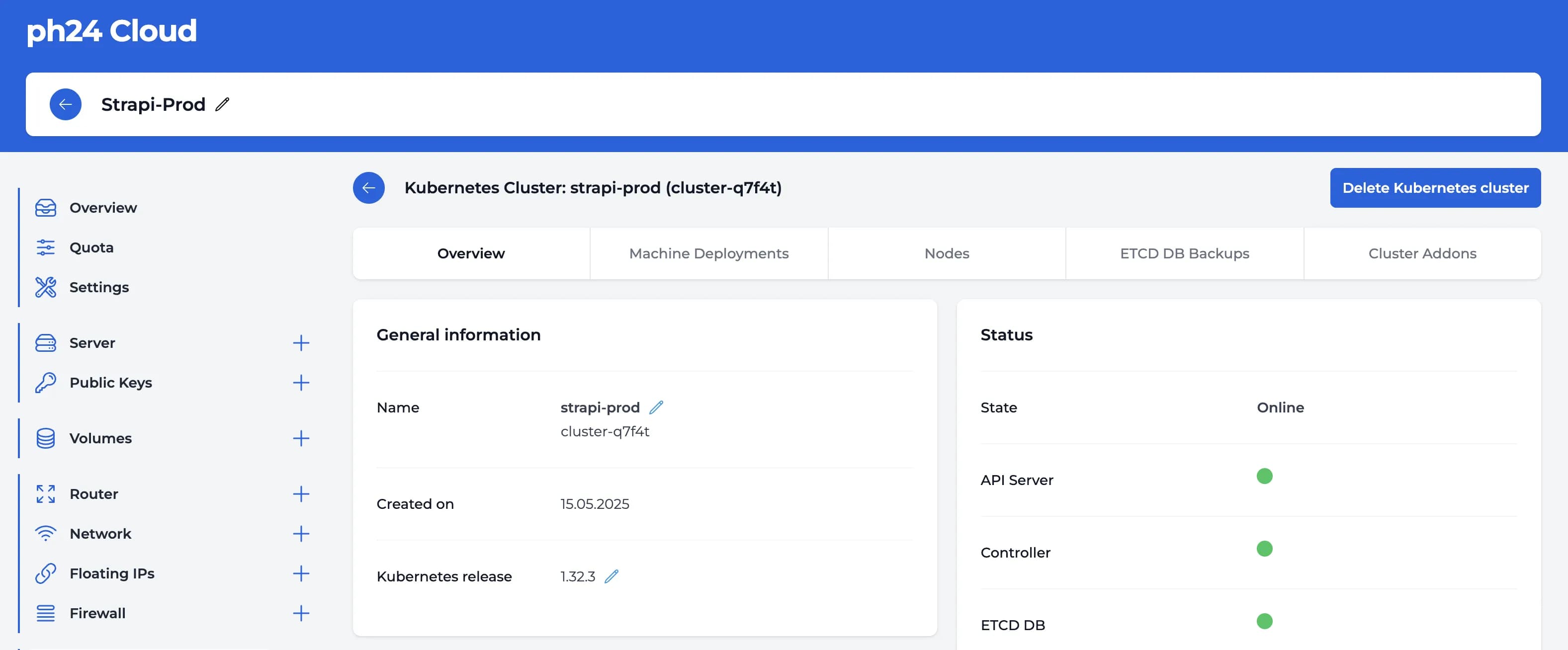
Task: Expand the Network section
Action: pos(301,534)
